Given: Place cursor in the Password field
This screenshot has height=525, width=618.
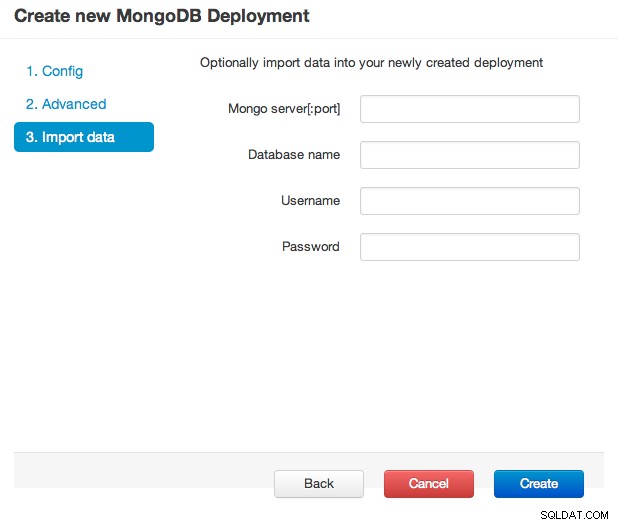Looking at the screenshot, I should (x=470, y=247).
